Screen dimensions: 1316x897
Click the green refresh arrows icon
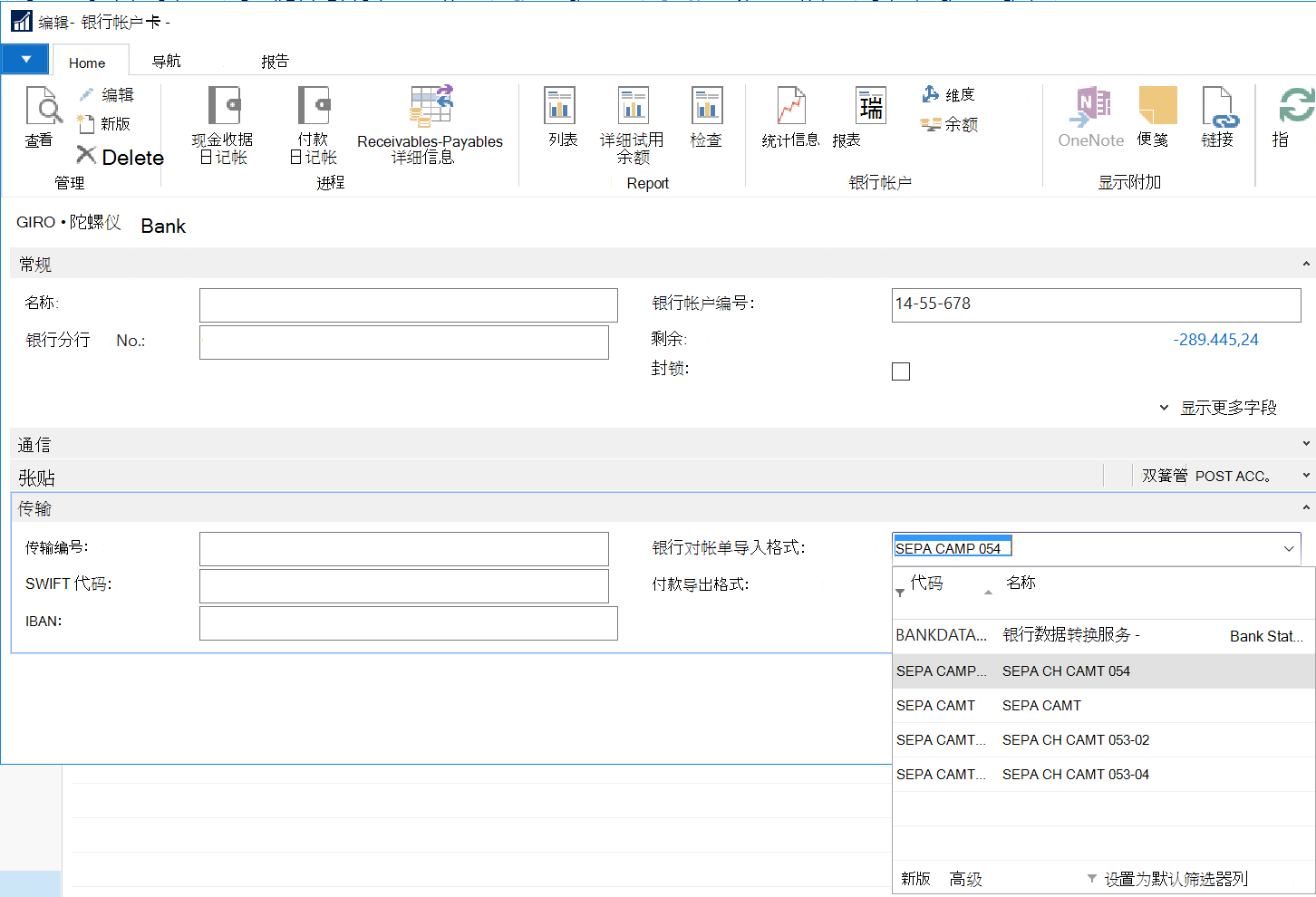[x=1297, y=105]
